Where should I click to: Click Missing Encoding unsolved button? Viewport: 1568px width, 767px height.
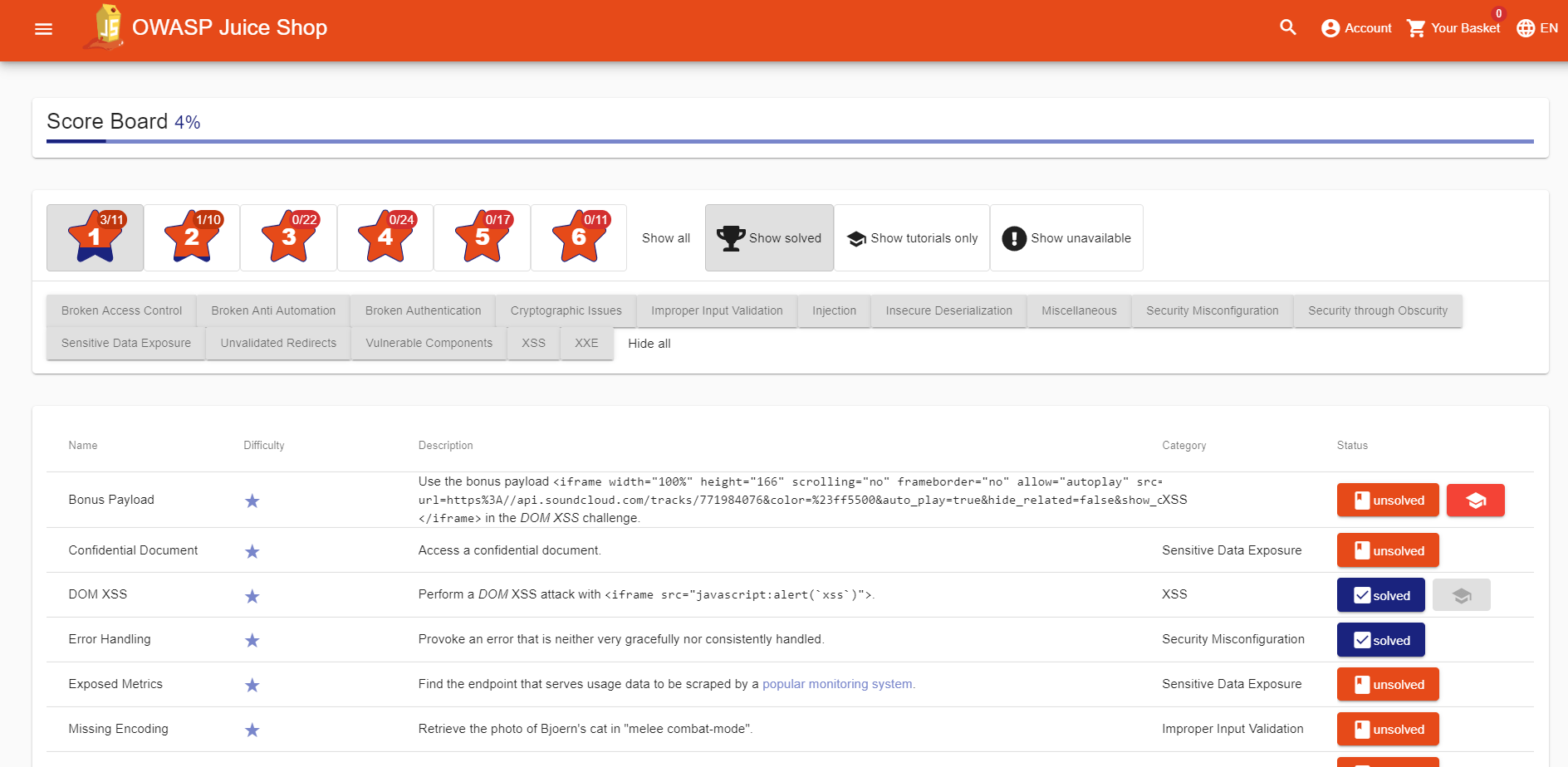(1388, 730)
